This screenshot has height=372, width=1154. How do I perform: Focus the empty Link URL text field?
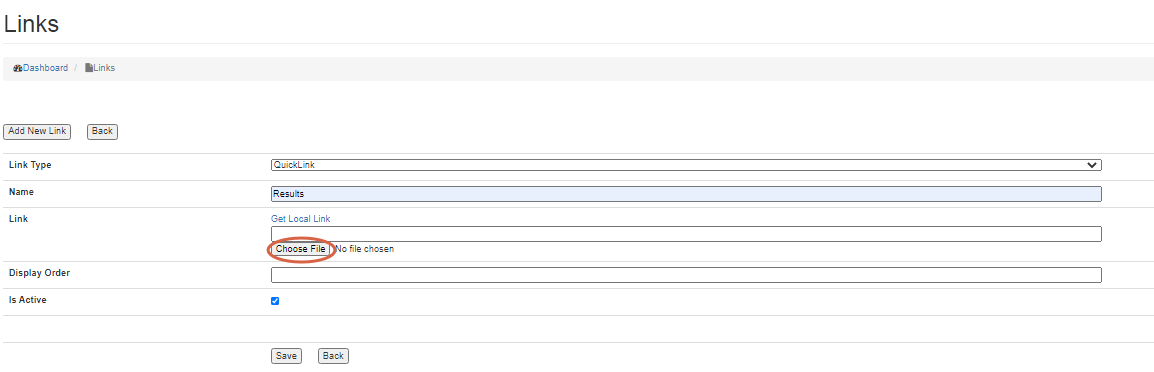[x=686, y=234]
